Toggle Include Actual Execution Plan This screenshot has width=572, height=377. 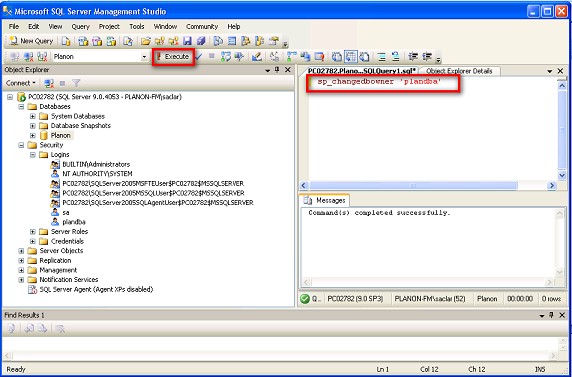(292, 57)
